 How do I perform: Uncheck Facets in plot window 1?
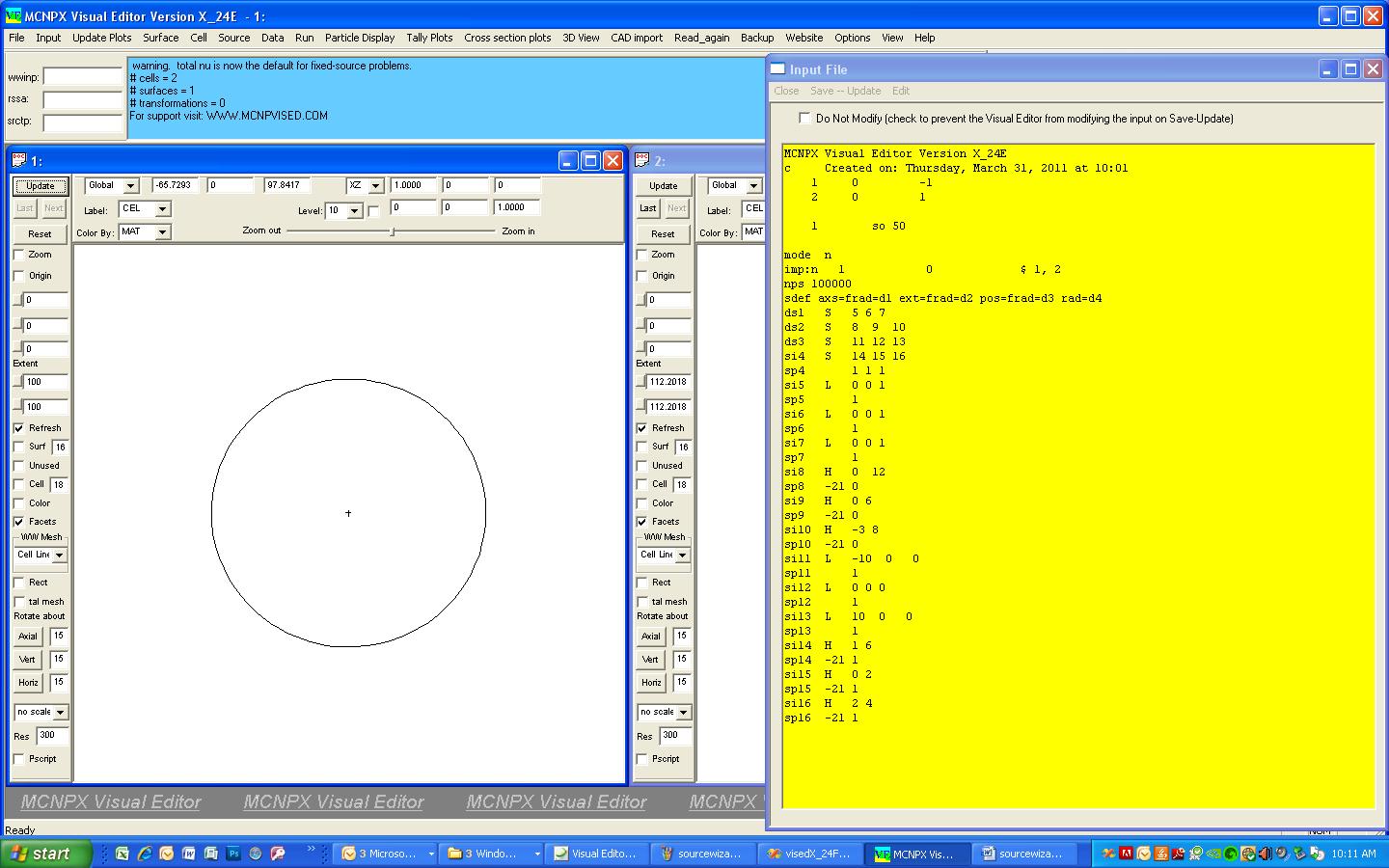click(18, 522)
